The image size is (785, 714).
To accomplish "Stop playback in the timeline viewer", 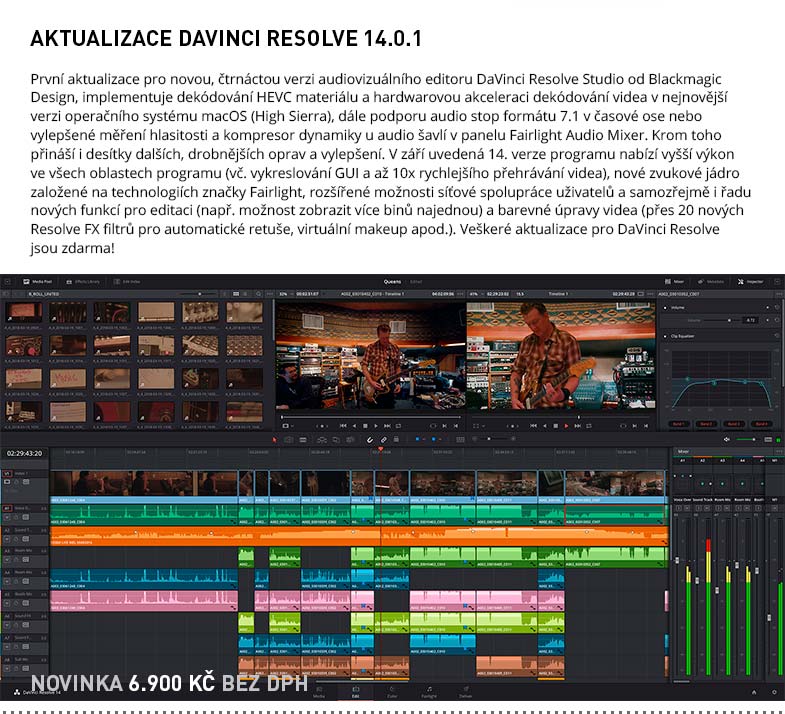I will [555, 426].
